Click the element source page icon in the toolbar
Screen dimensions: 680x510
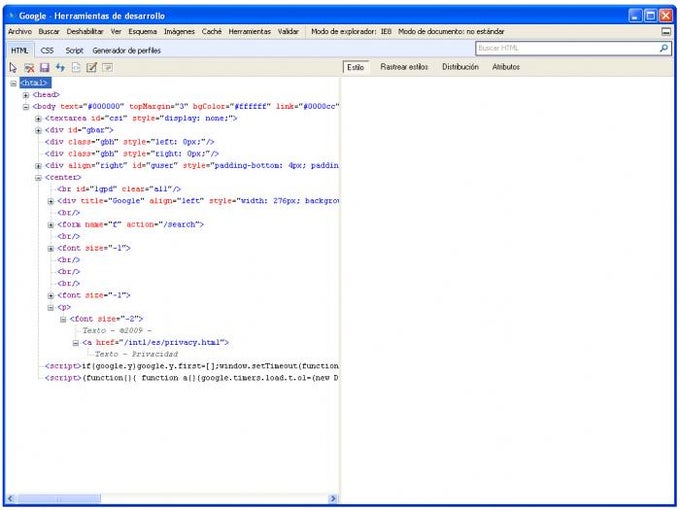click(76, 68)
